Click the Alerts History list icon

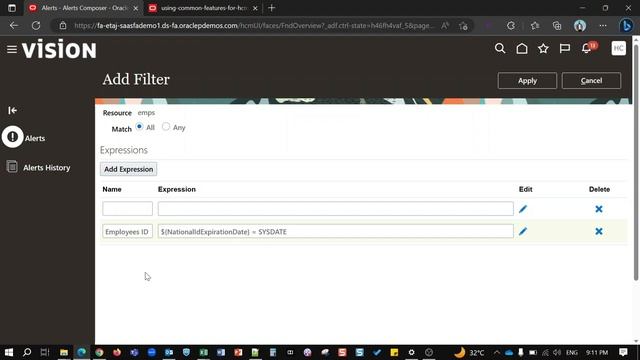point(12,167)
